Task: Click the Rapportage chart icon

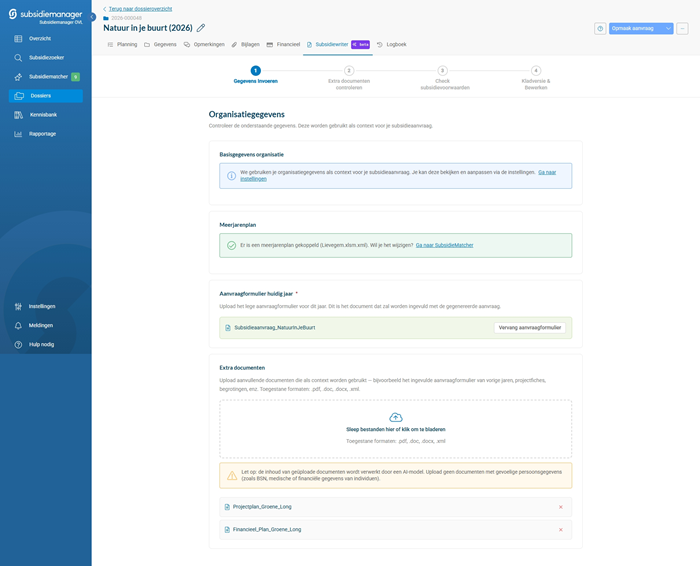Action: point(18,134)
